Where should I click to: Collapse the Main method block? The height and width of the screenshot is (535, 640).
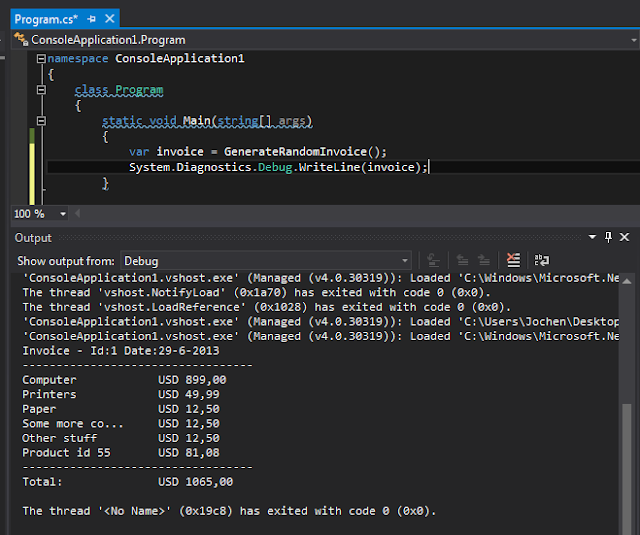[41, 121]
